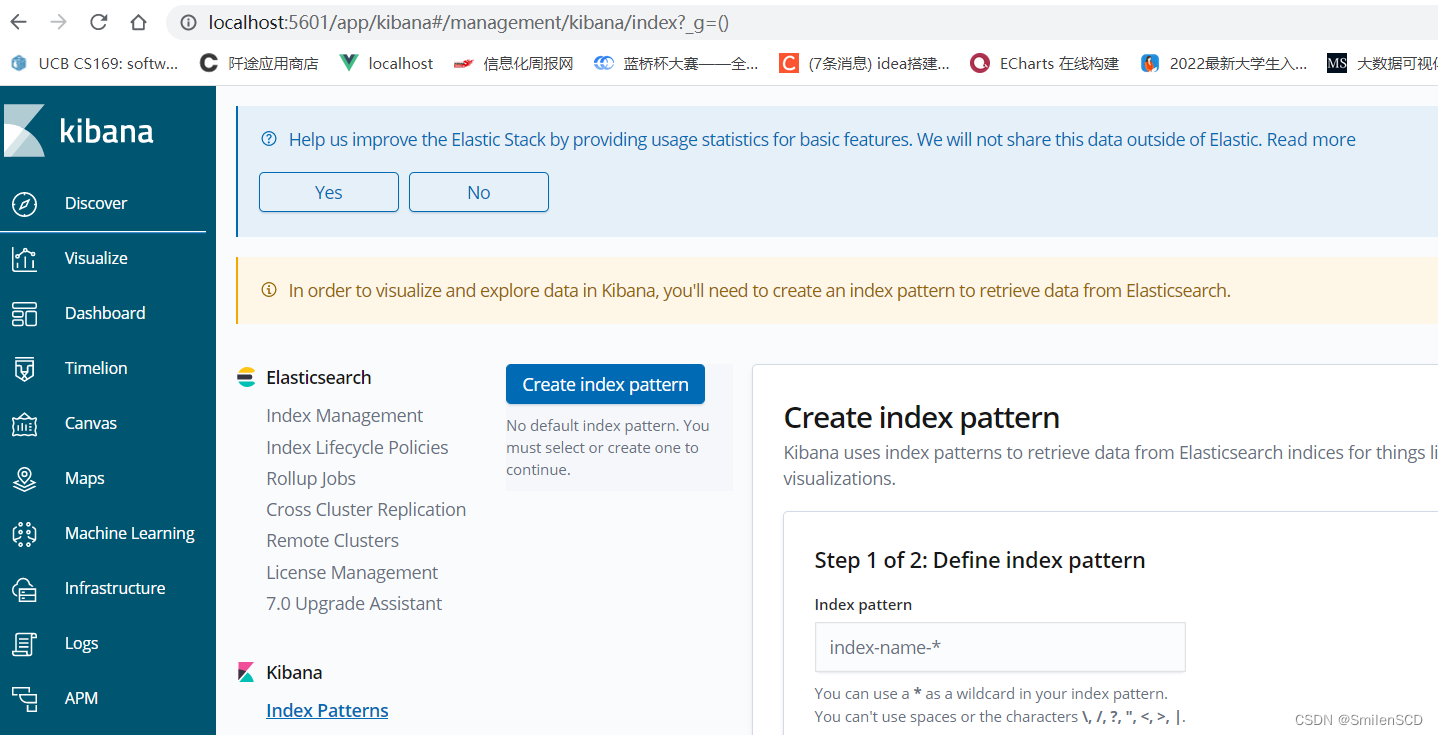Click the browser back arrow
This screenshot has height=735, width=1438.
tap(20, 21)
